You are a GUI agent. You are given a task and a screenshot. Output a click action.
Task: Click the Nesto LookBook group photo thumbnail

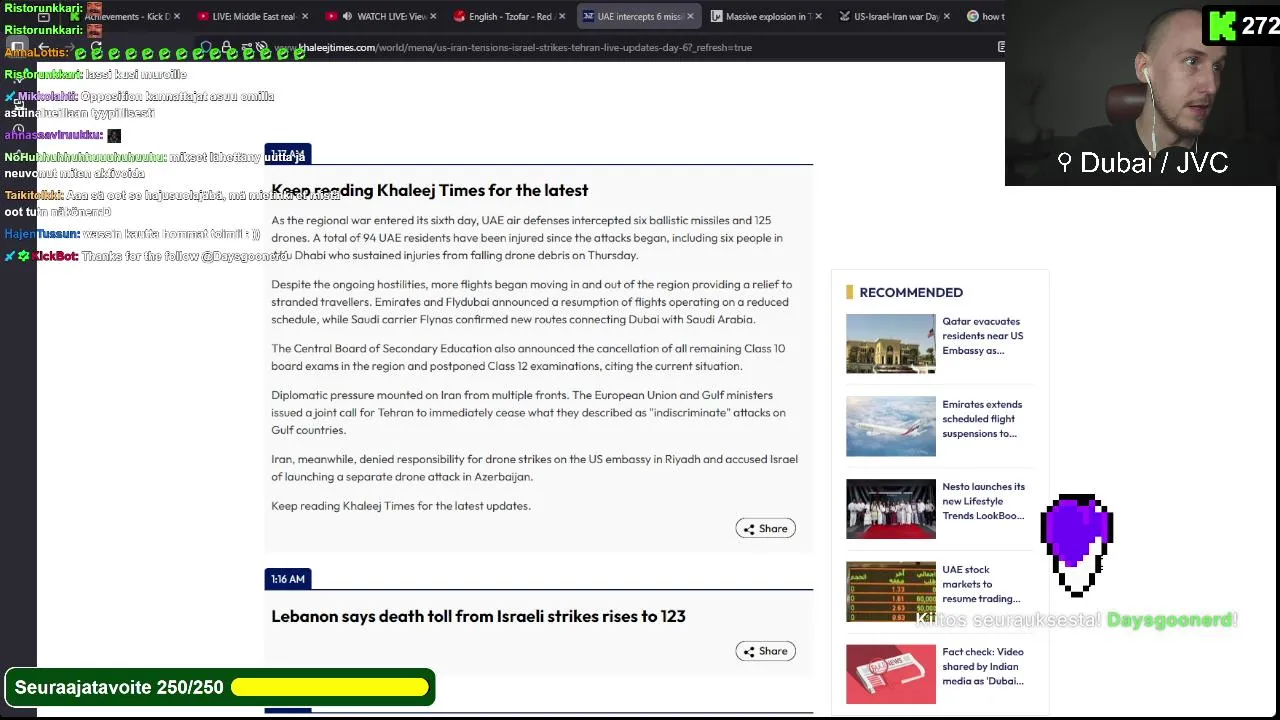(891, 509)
